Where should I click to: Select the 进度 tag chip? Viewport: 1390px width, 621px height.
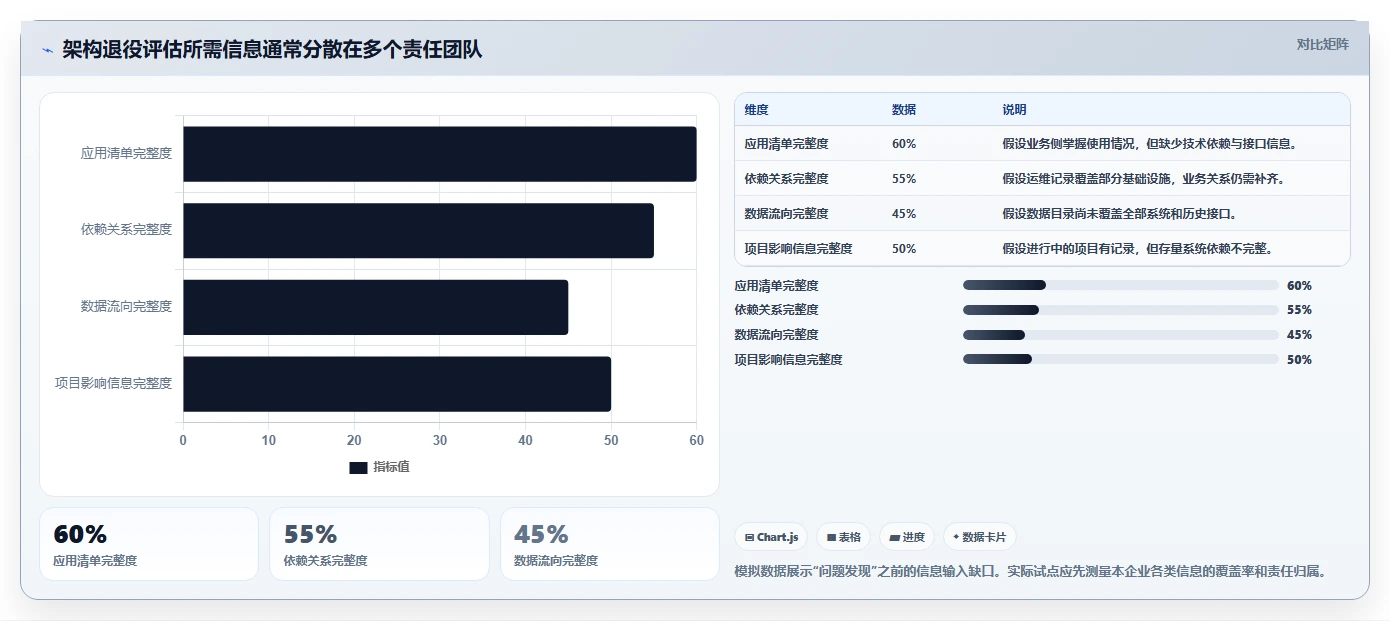907,537
